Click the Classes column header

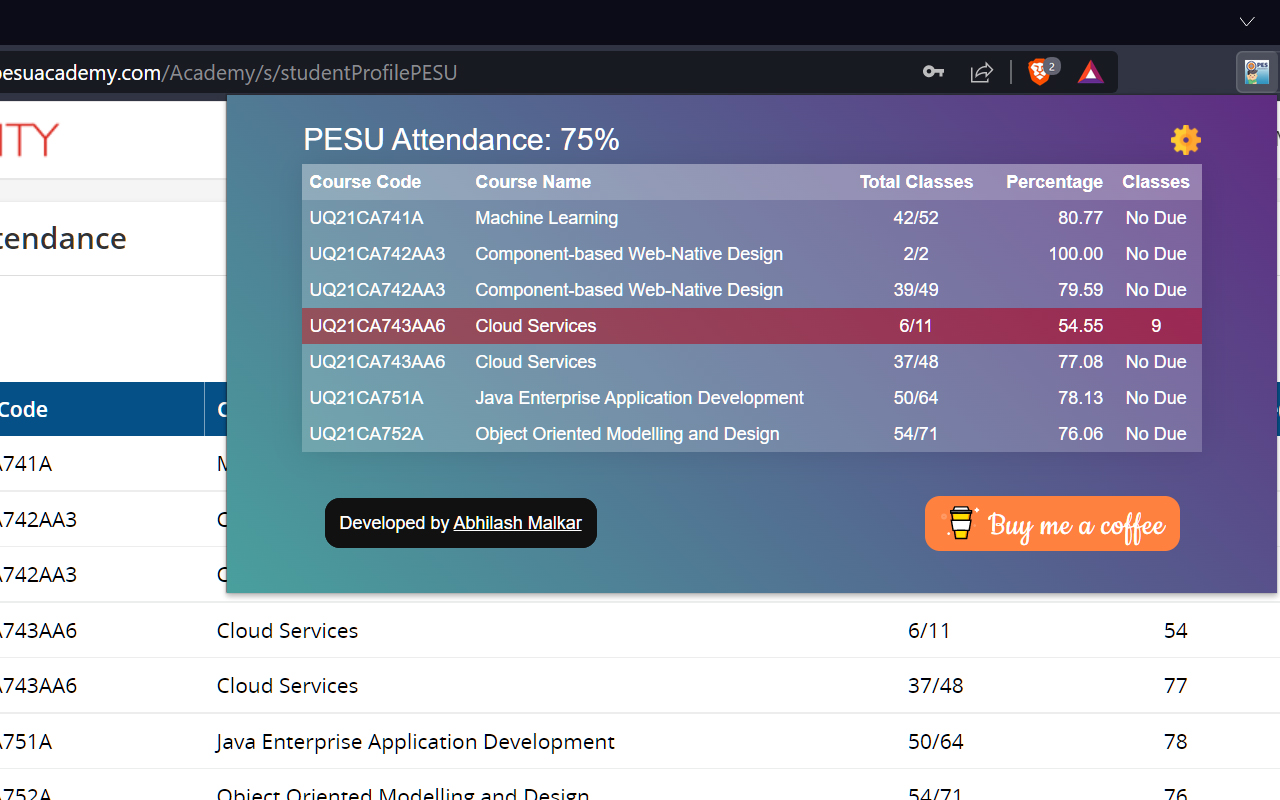click(1156, 182)
